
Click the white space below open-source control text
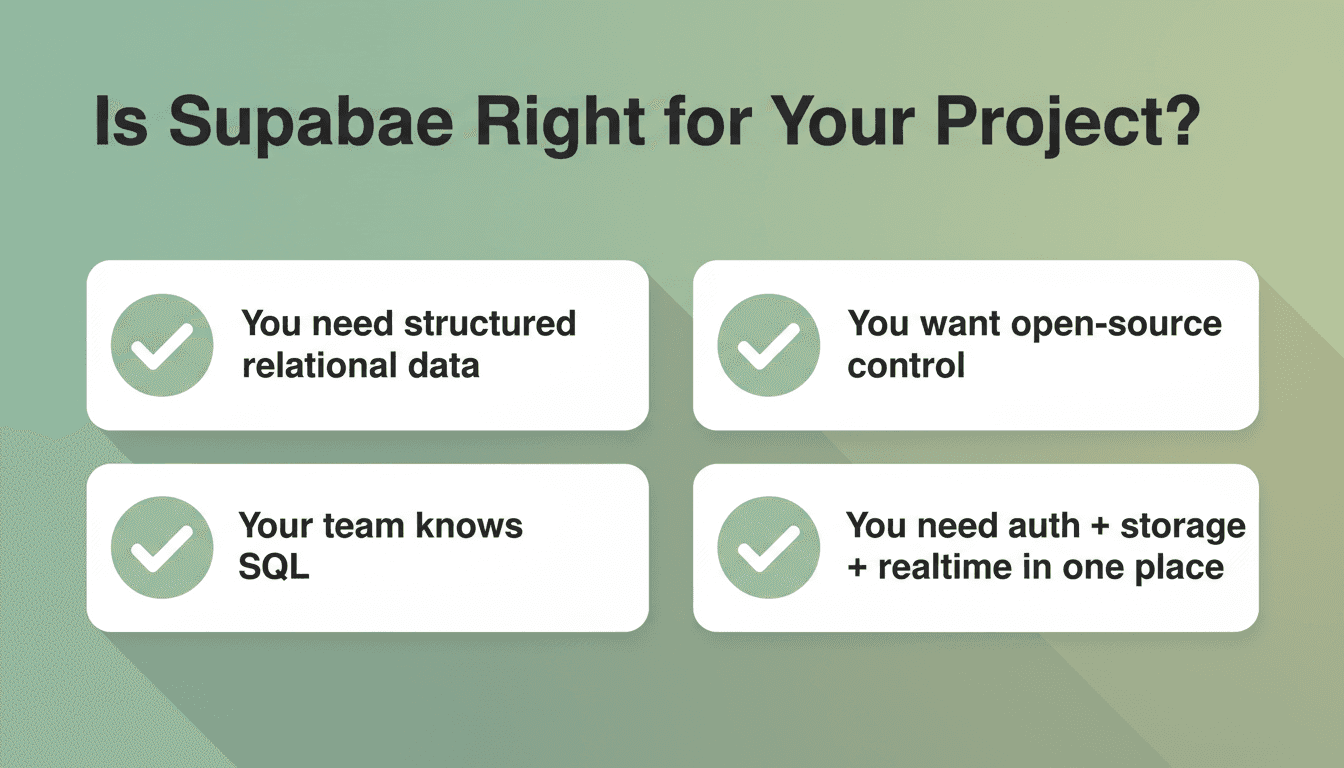[1035, 408]
